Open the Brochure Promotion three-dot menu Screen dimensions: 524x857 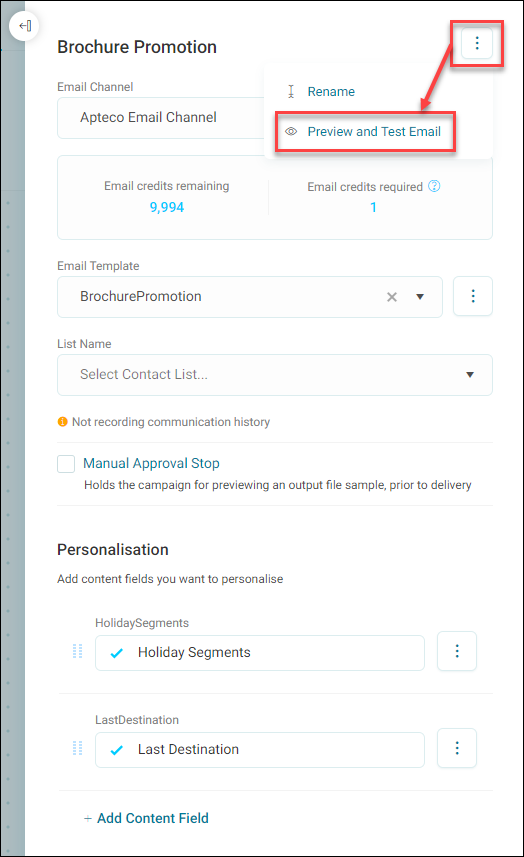point(477,43)
